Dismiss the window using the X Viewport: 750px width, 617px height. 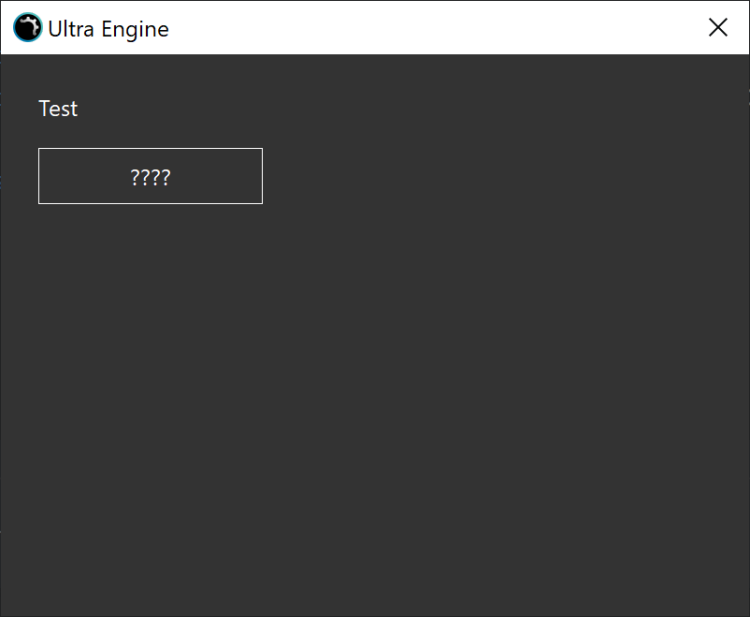click(717, 28)
